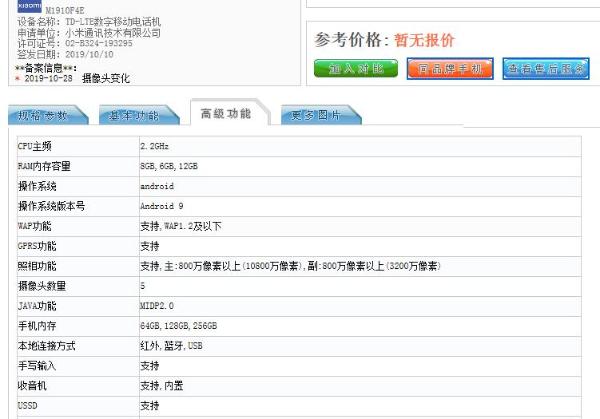Click the 收音机 row label
600x419 pixels.
[32, 386]
